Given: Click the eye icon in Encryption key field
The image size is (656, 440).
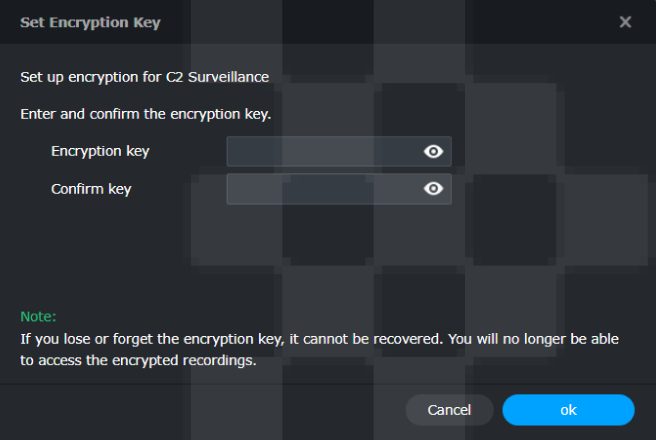Looking at the screenshot, I should [433, 151].
